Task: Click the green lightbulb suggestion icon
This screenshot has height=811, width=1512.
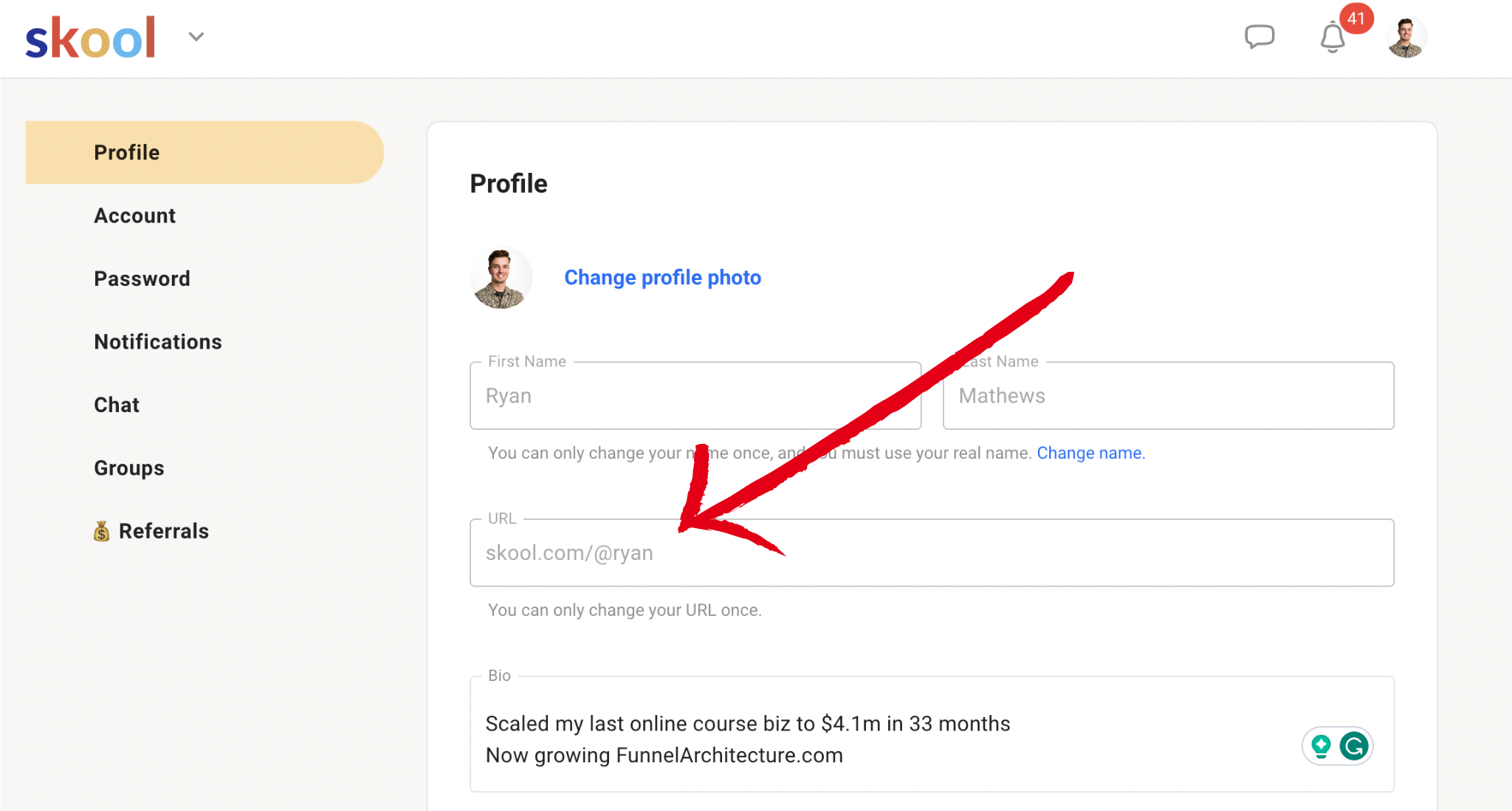Action: [x=1322, y=746]
